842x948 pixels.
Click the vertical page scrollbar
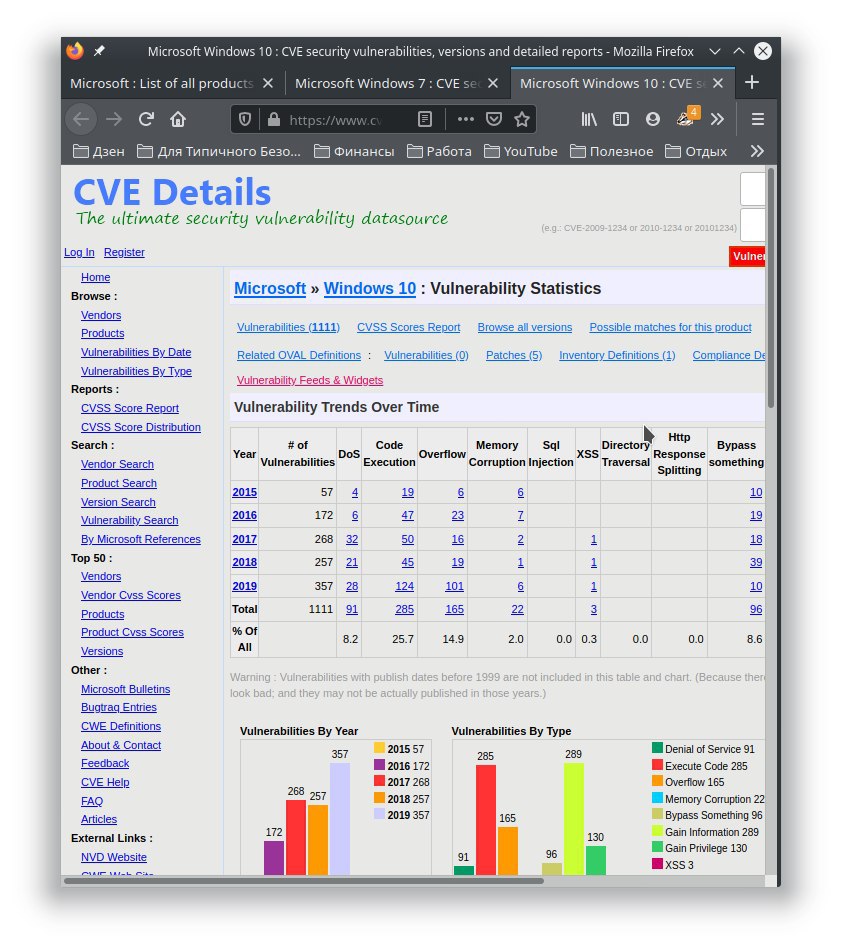click(x=771, y=289)
